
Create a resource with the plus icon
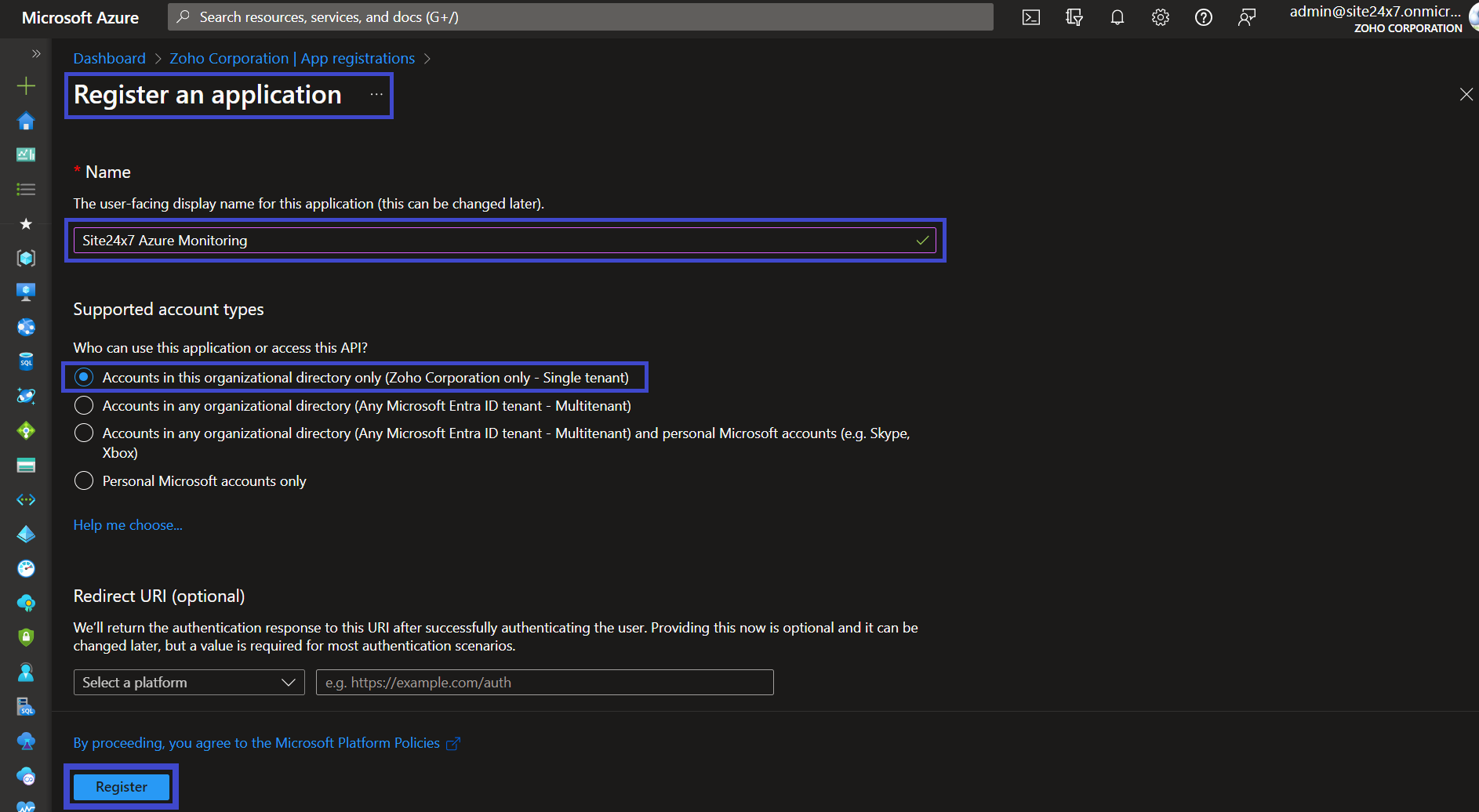[26, 86]
